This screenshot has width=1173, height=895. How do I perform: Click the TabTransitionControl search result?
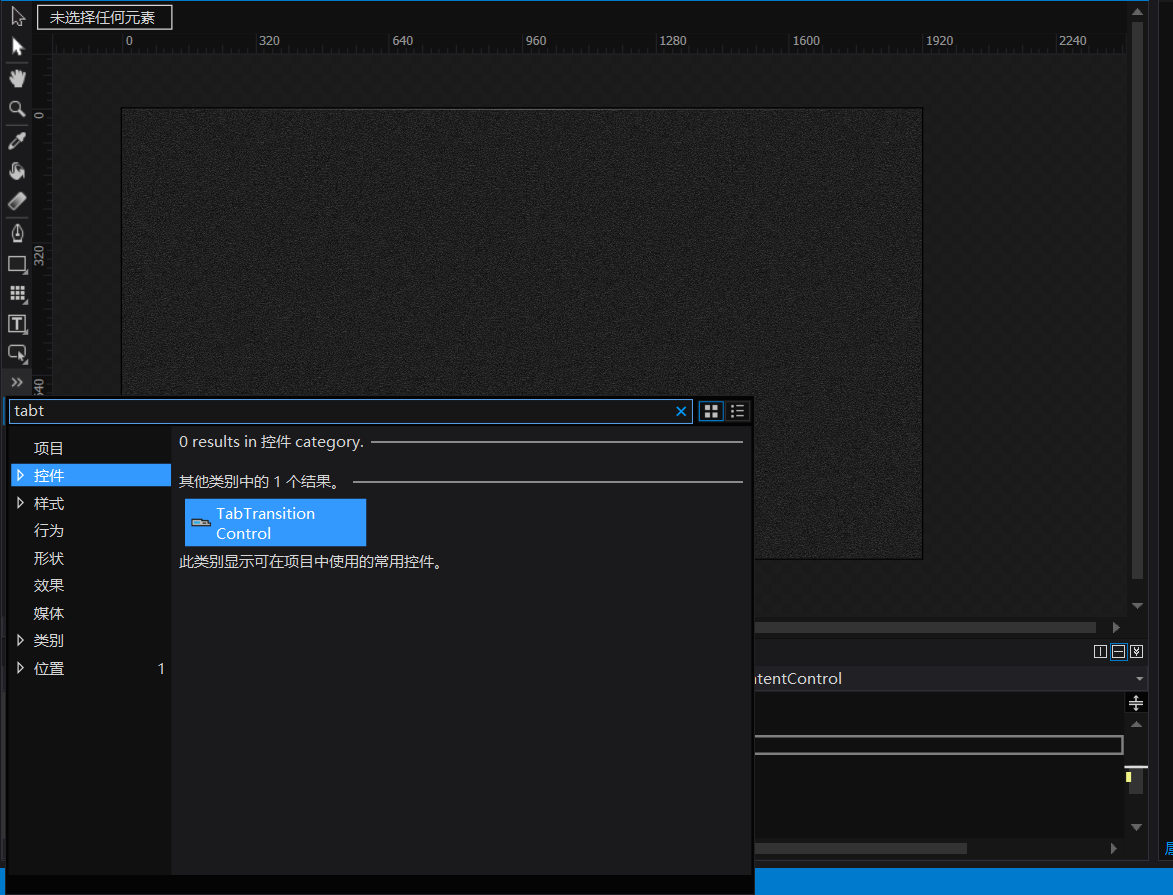[x=275, y=523]
